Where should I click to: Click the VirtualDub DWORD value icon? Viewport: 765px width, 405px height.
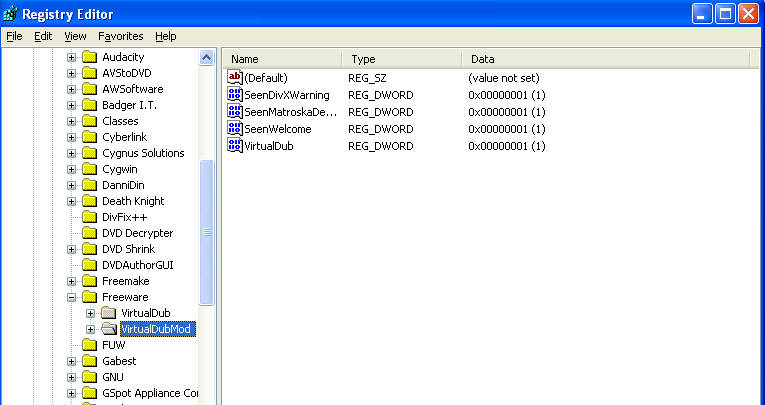pyautogui.click(x=235, y=146)
